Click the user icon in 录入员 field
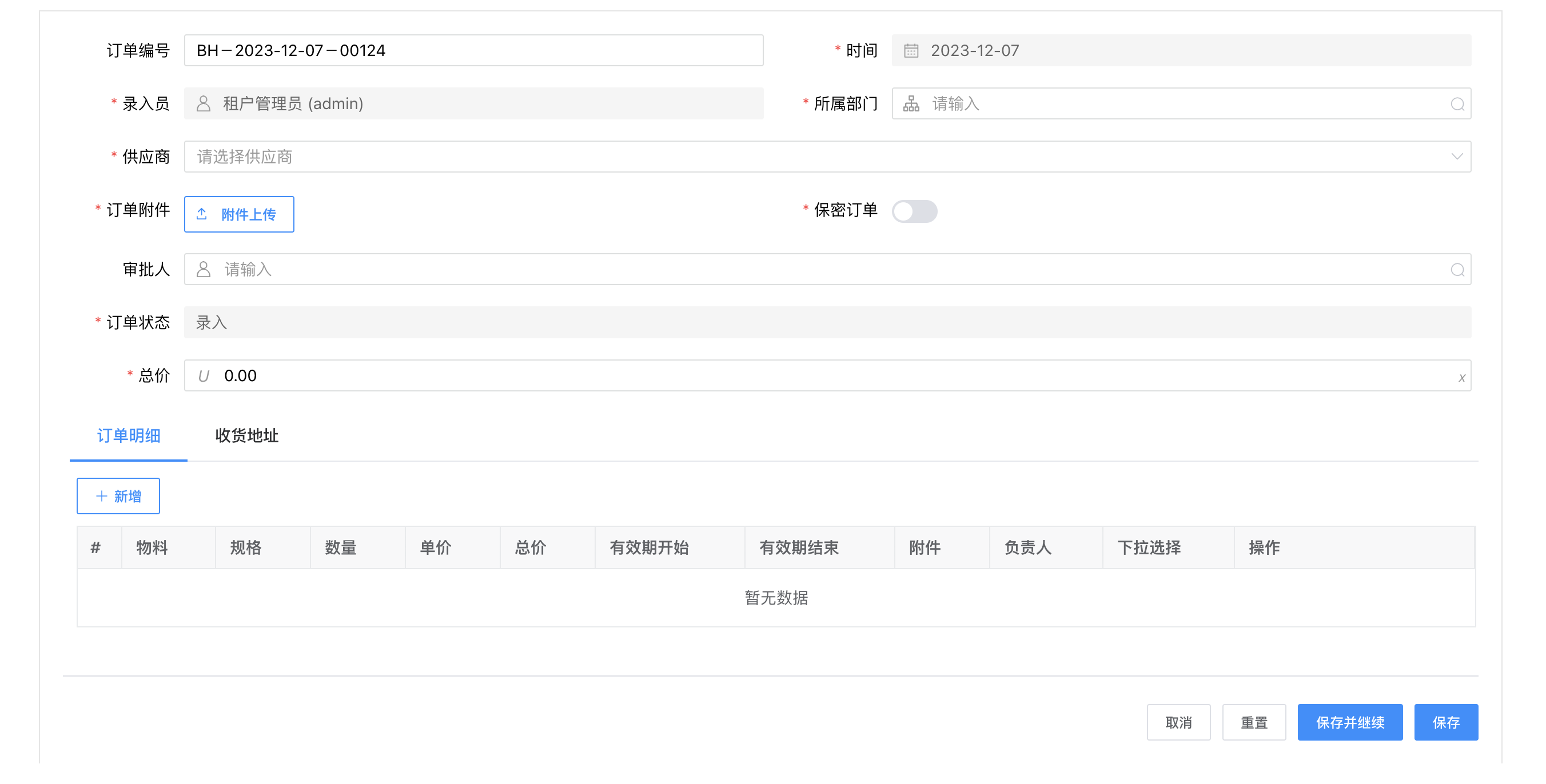Screen dimensions: 1546x784 [204, 104]
